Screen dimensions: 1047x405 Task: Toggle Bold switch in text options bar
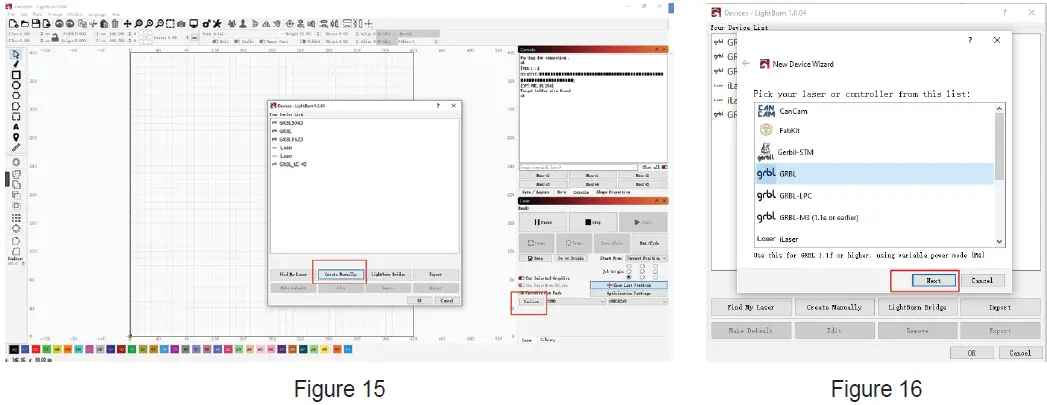(x=216, y=41)
